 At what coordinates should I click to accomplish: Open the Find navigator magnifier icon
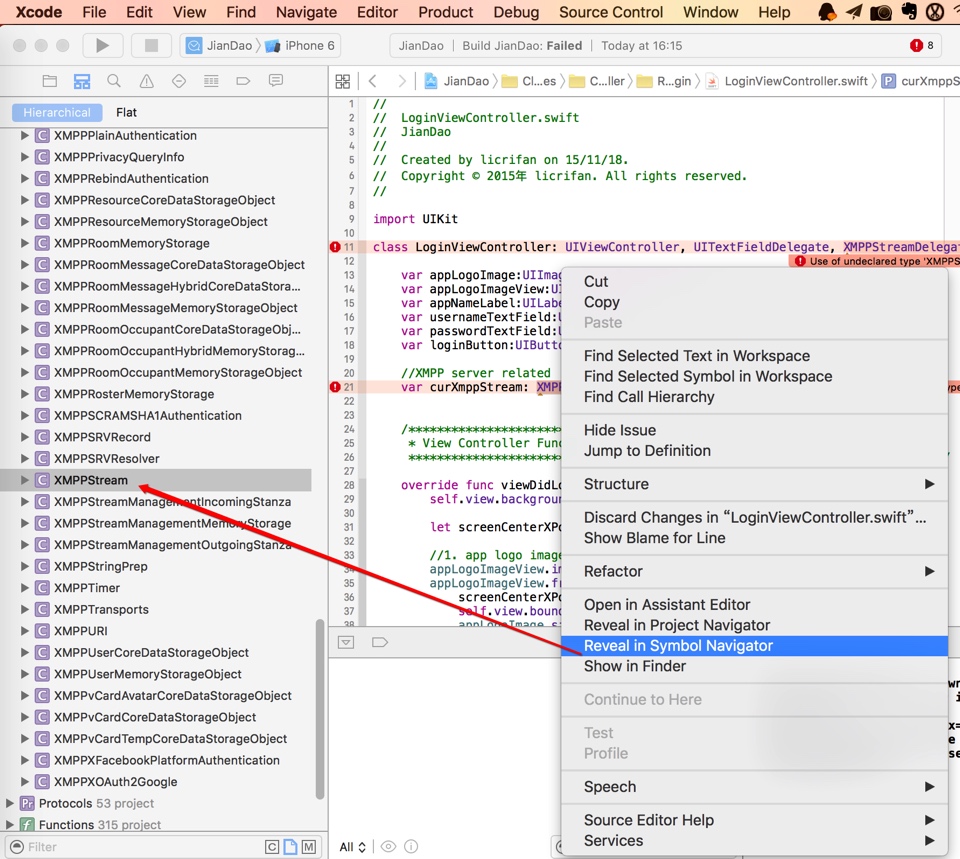click(x=114, y=81)
